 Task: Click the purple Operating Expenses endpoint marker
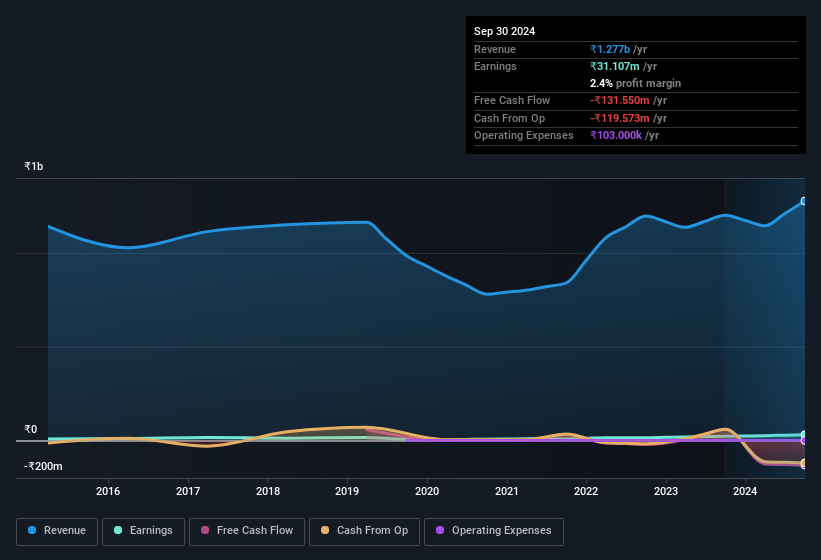(x=804, y=441)
